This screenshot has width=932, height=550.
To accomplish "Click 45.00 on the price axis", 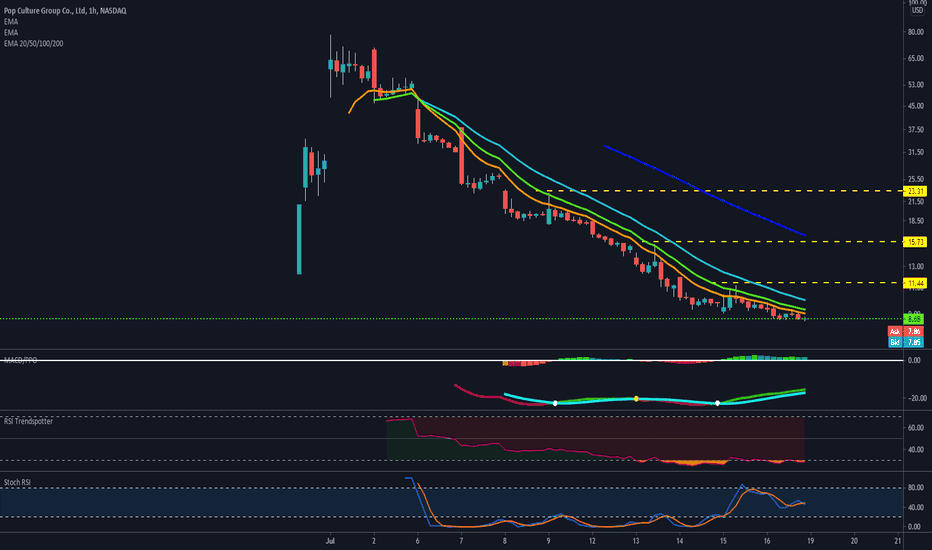I will pos(915,106).
